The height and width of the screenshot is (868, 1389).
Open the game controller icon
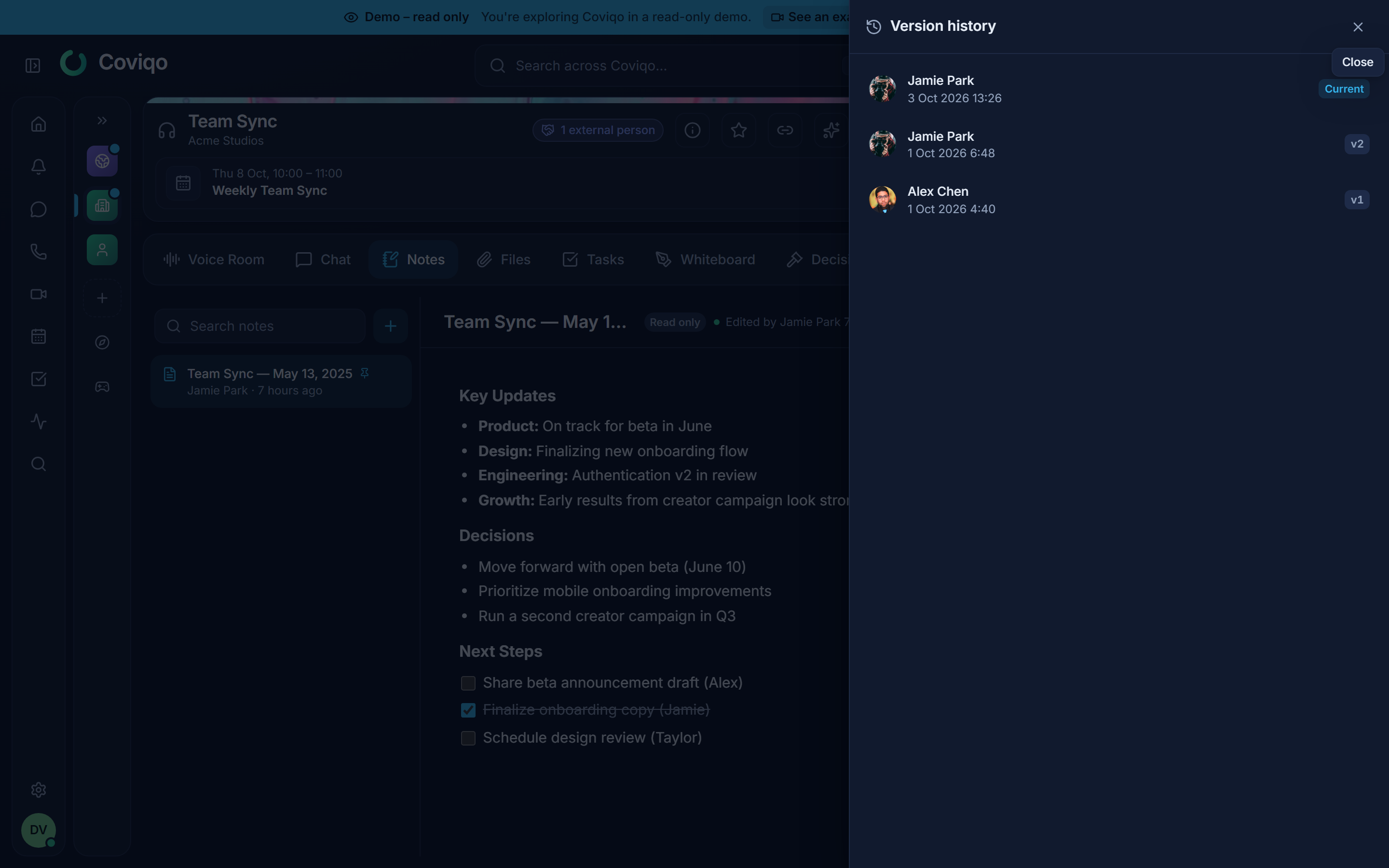tap(102, 387)
